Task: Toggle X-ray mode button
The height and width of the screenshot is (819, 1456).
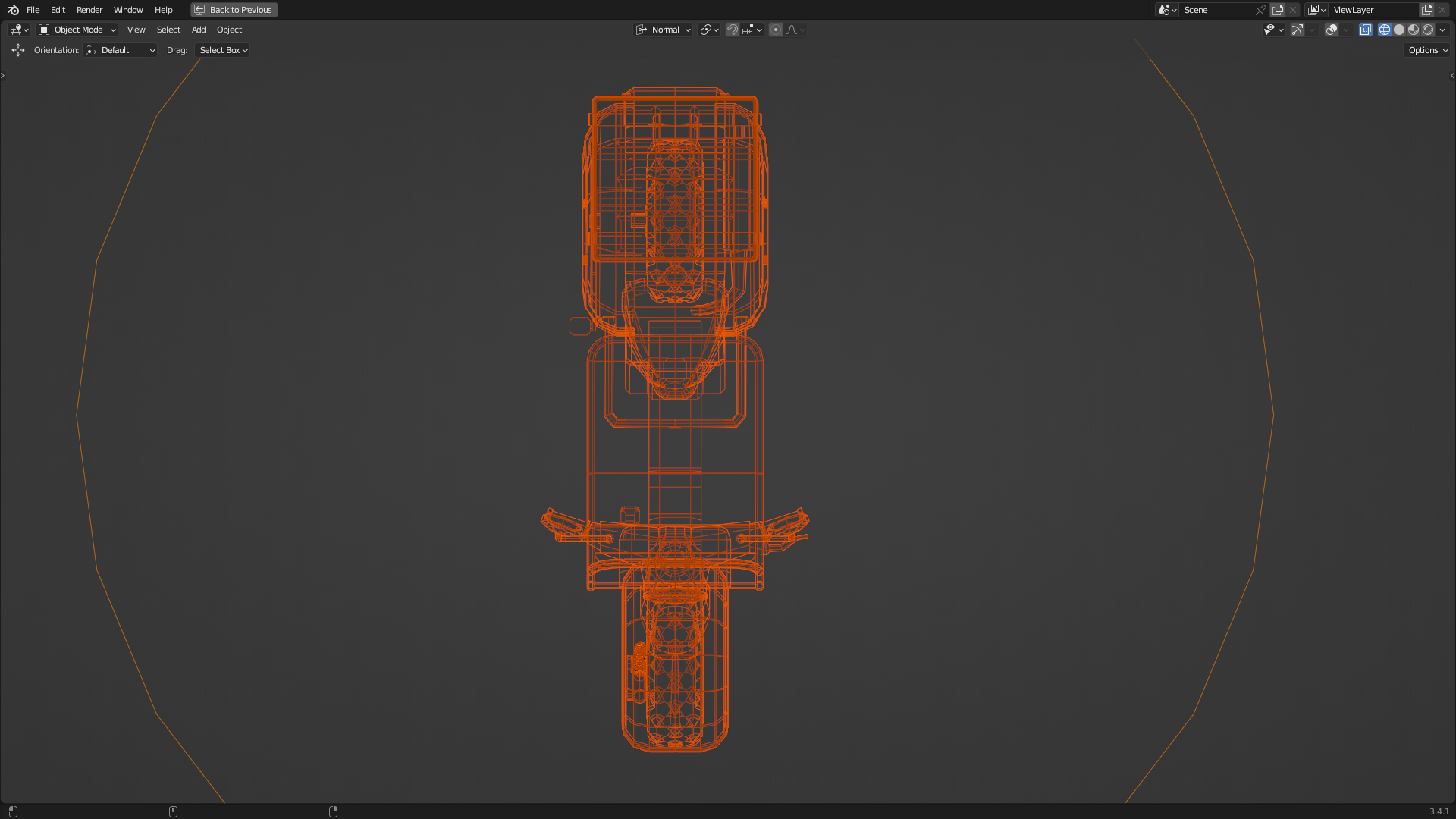Action: [x=1365, y=30]
